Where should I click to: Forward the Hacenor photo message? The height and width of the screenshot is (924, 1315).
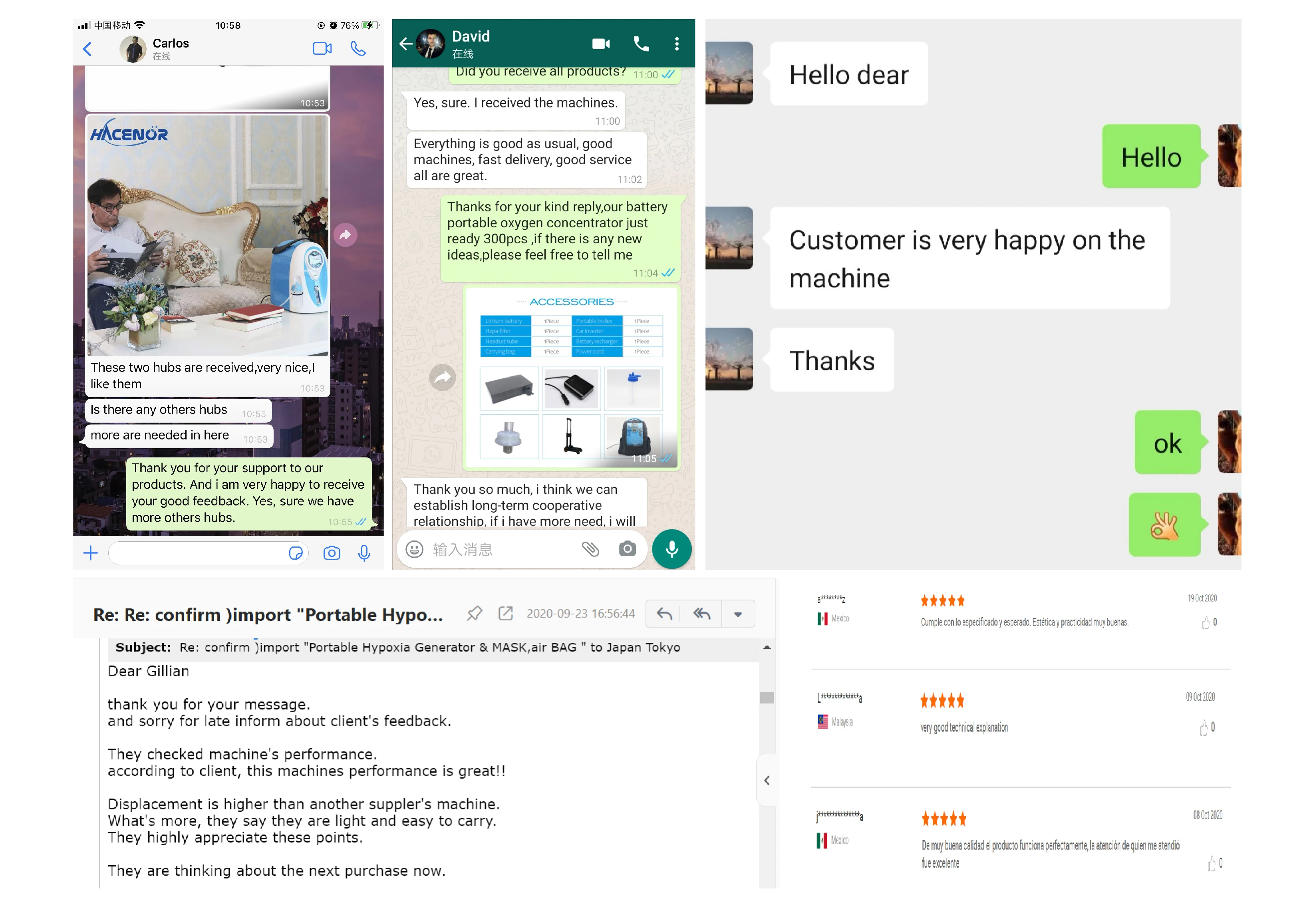pyautogui.click(x=346, y=235)
